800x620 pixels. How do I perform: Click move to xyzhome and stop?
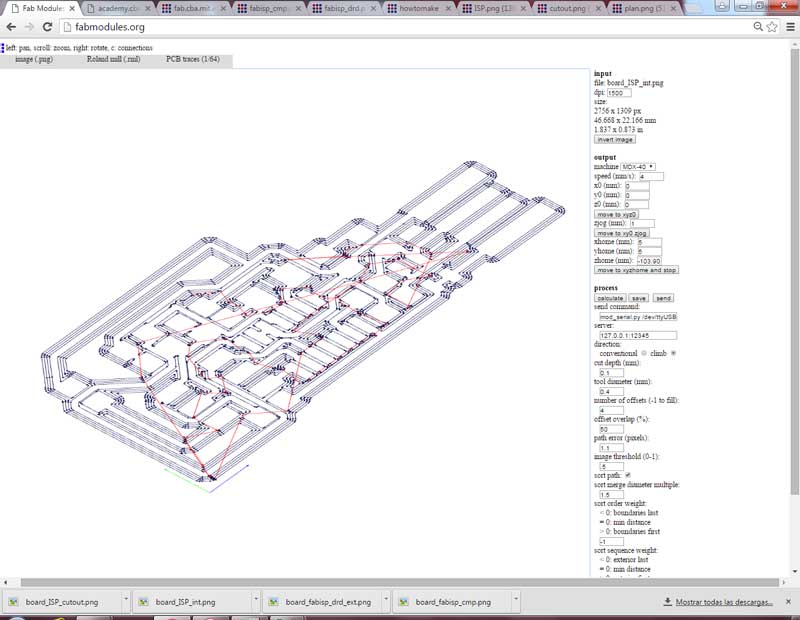636,270
